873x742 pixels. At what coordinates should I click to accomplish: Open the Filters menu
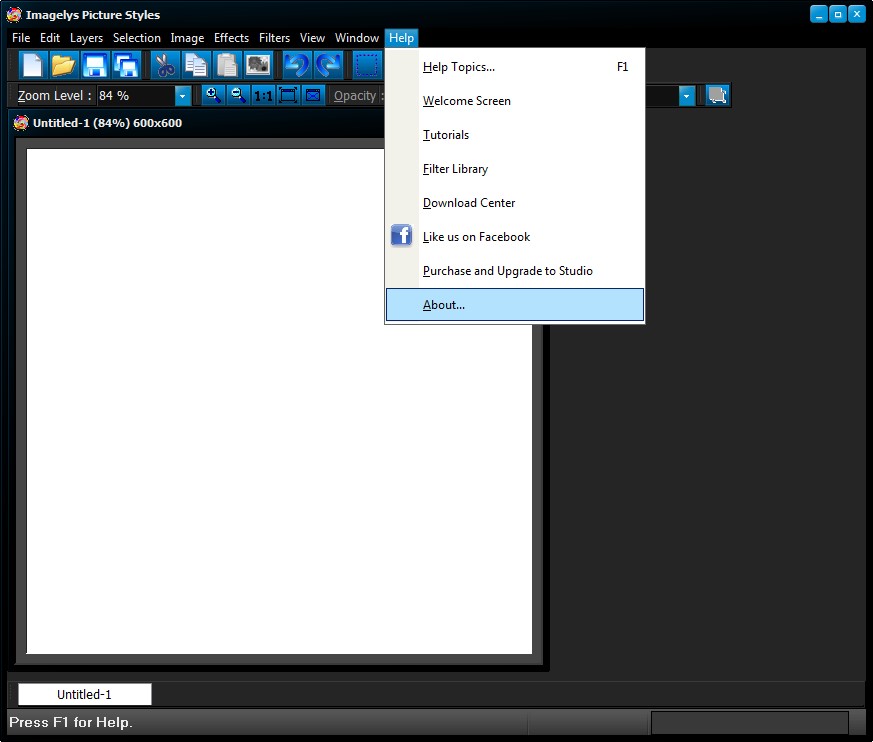coord(274,38)
